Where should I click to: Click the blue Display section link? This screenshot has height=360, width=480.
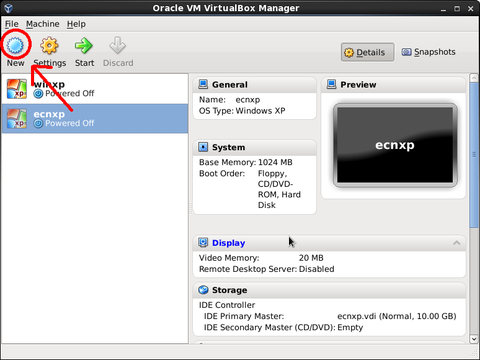click(229, 243)
